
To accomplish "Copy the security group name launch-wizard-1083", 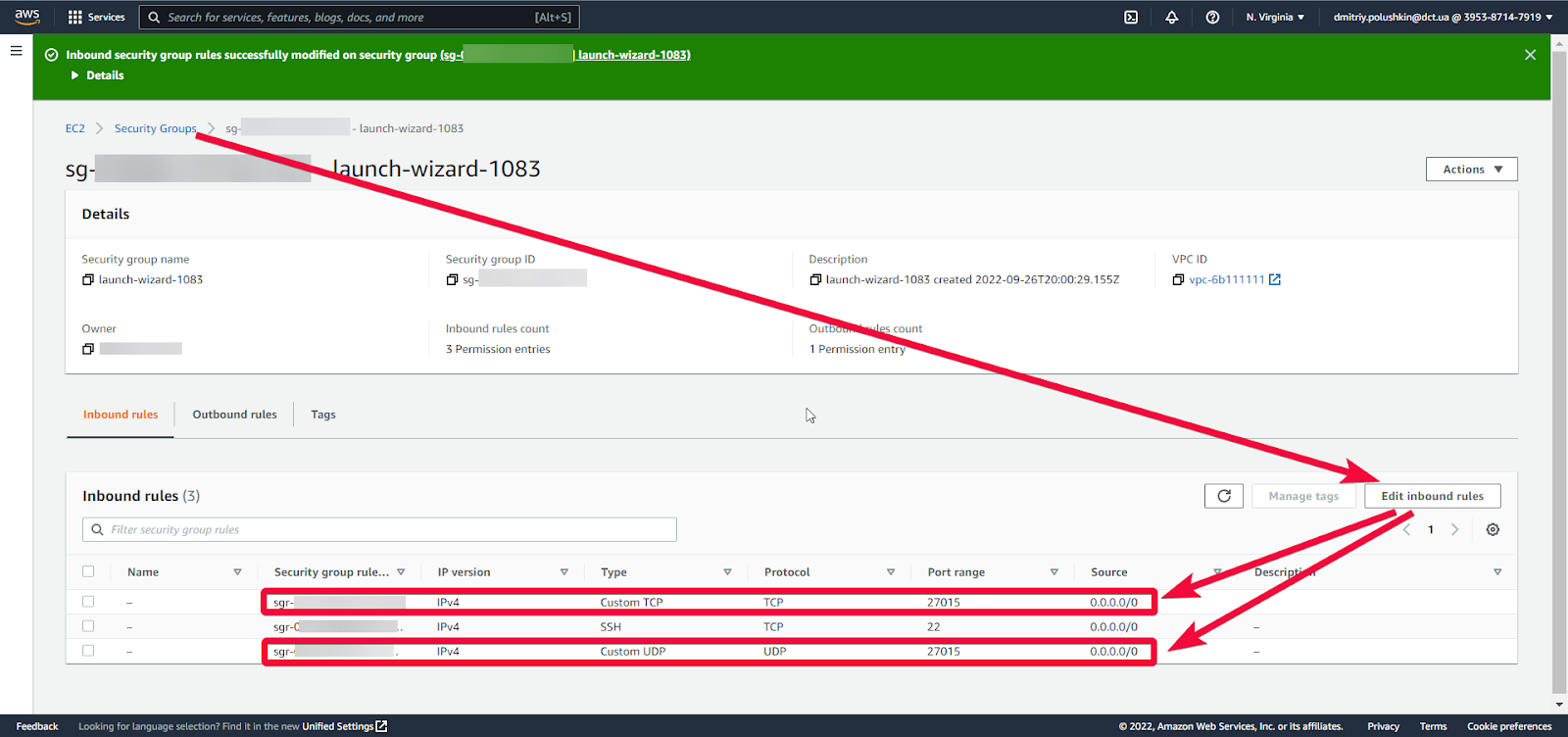I will 88,280.
